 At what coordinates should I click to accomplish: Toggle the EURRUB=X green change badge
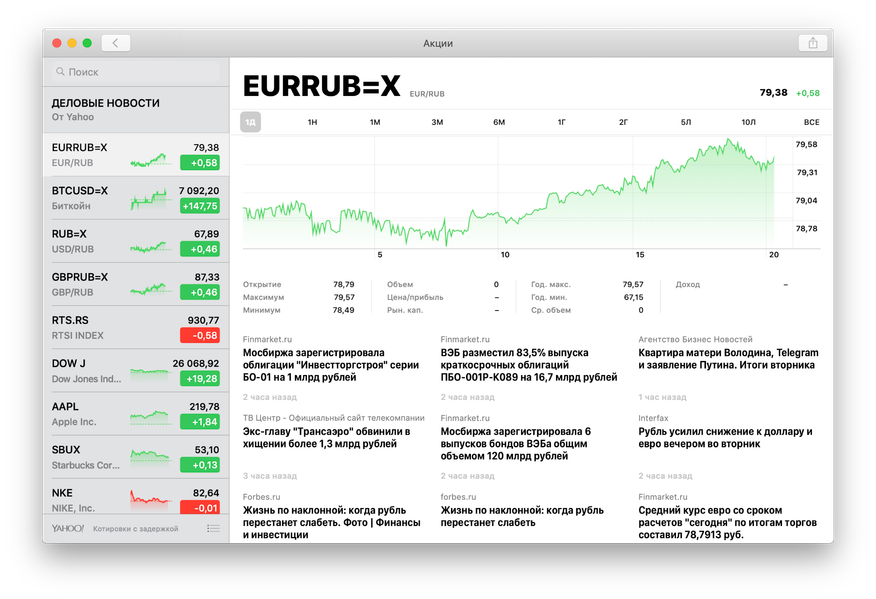click(200, 163)
